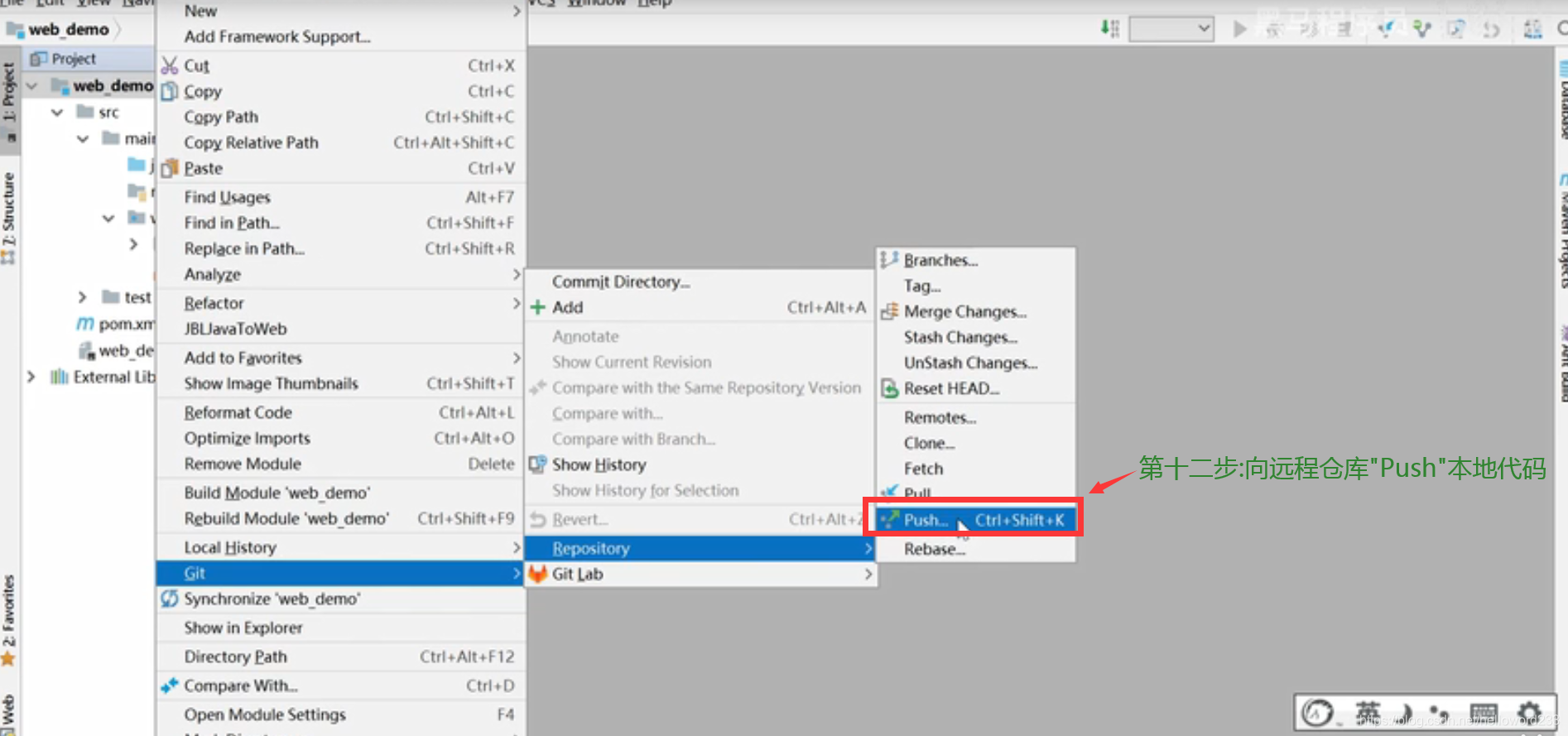This screenshot has height=736, width=1568.
Task: Click the GitLab fox icon
Action: (x=538, y=574)
